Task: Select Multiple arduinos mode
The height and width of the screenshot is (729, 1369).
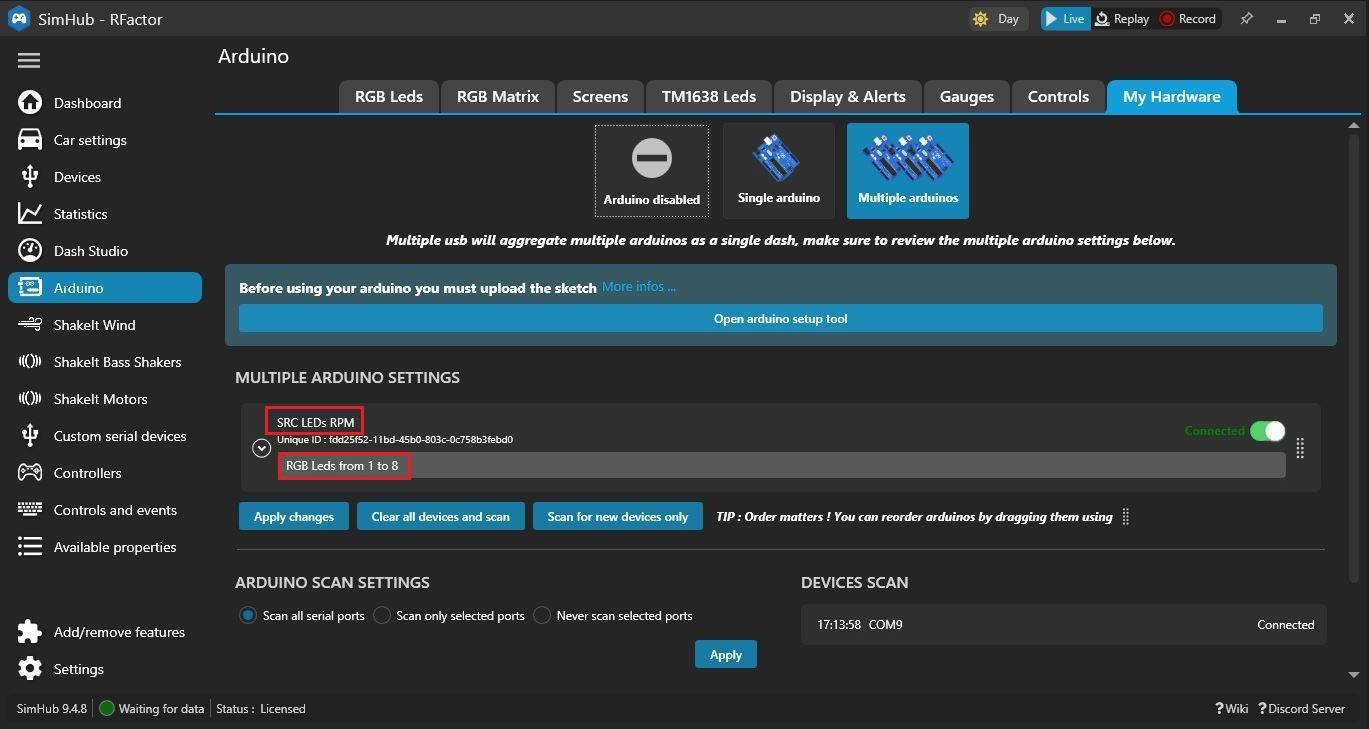Action: (908, 170)
